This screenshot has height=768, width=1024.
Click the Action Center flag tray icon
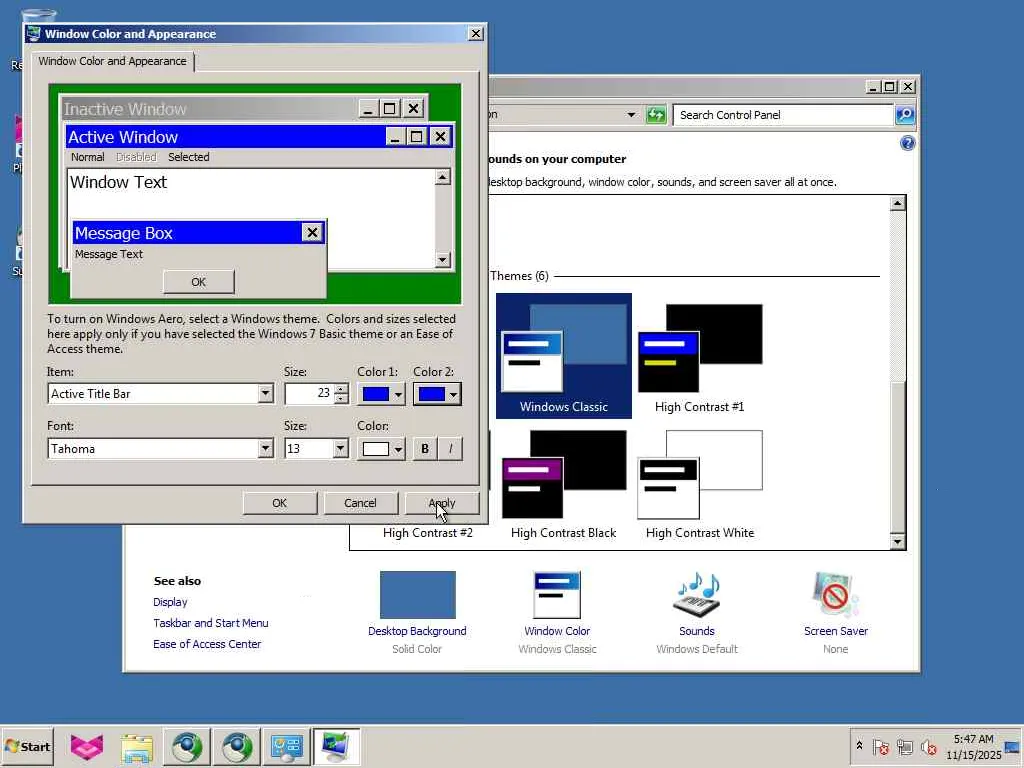pos(880,746)
